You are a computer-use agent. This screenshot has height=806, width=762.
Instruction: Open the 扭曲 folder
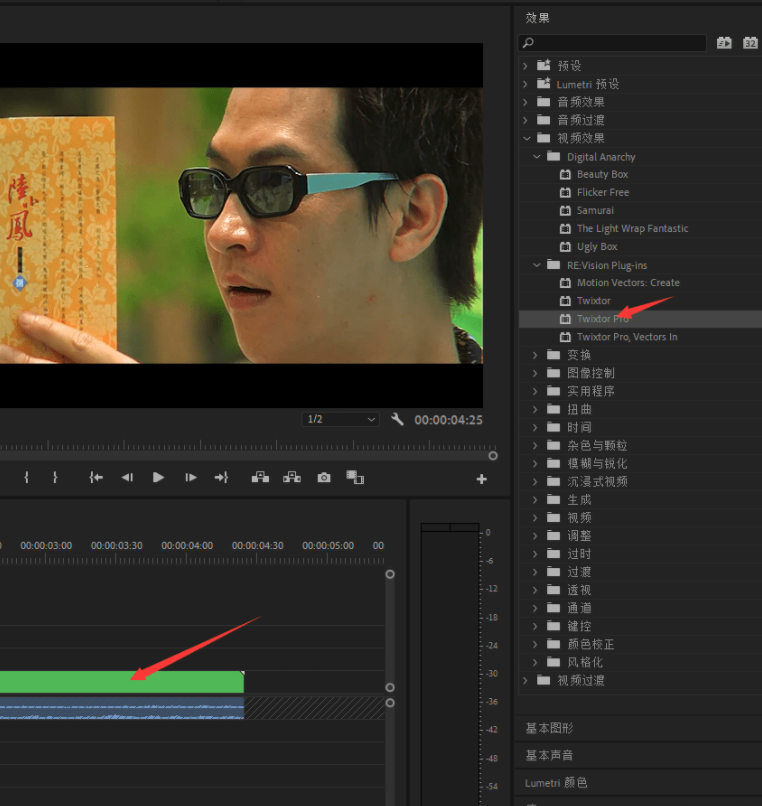(x=579, y=409)
